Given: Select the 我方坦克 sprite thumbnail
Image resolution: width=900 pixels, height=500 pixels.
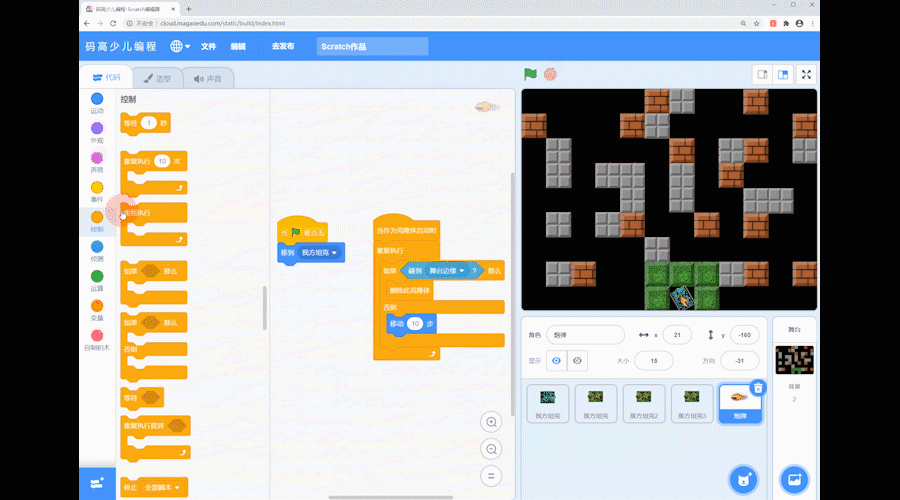Looking at the screenshot, I should tap(548, 404).
